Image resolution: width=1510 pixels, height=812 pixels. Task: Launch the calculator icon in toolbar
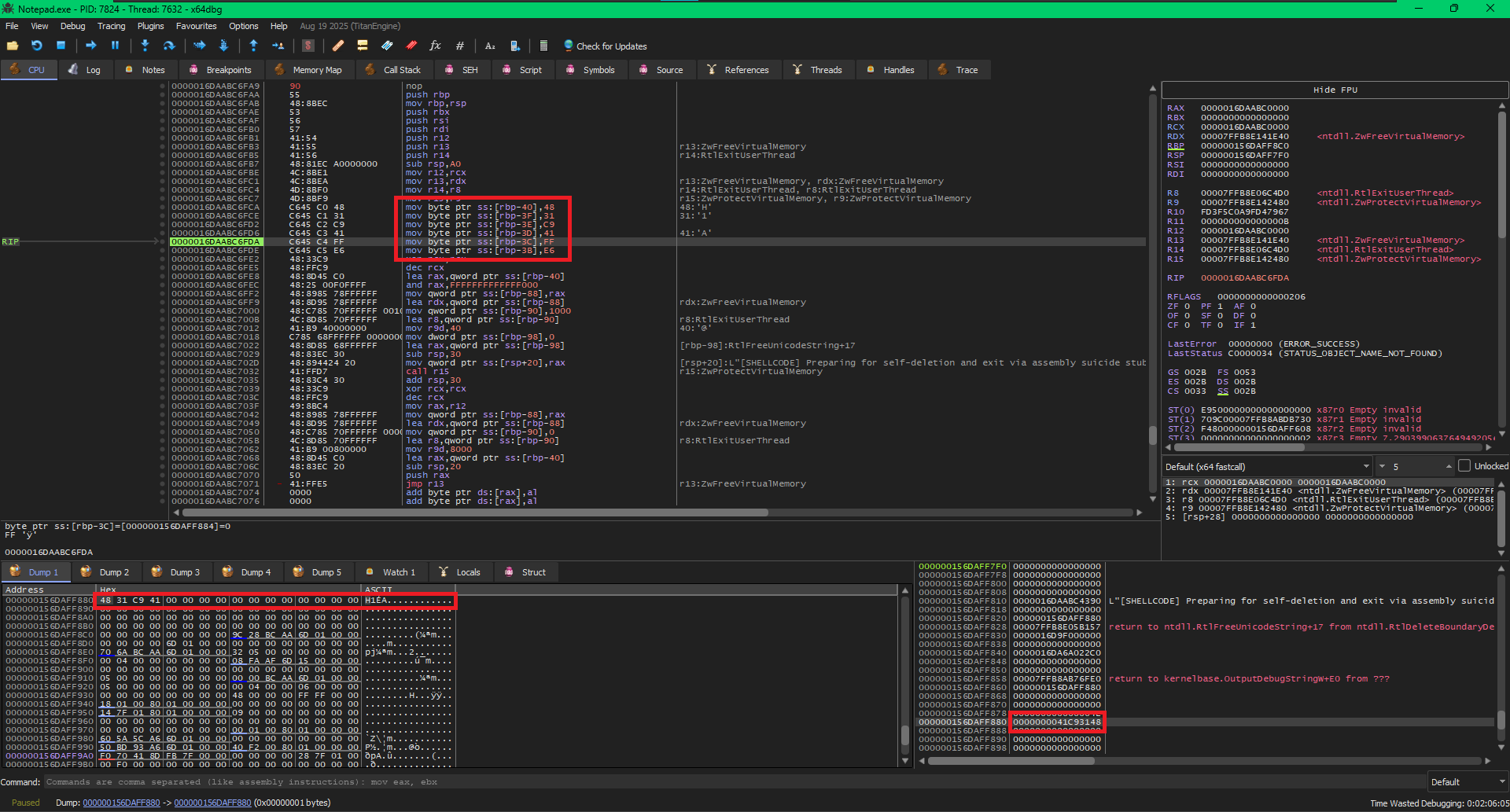[543, 46]
